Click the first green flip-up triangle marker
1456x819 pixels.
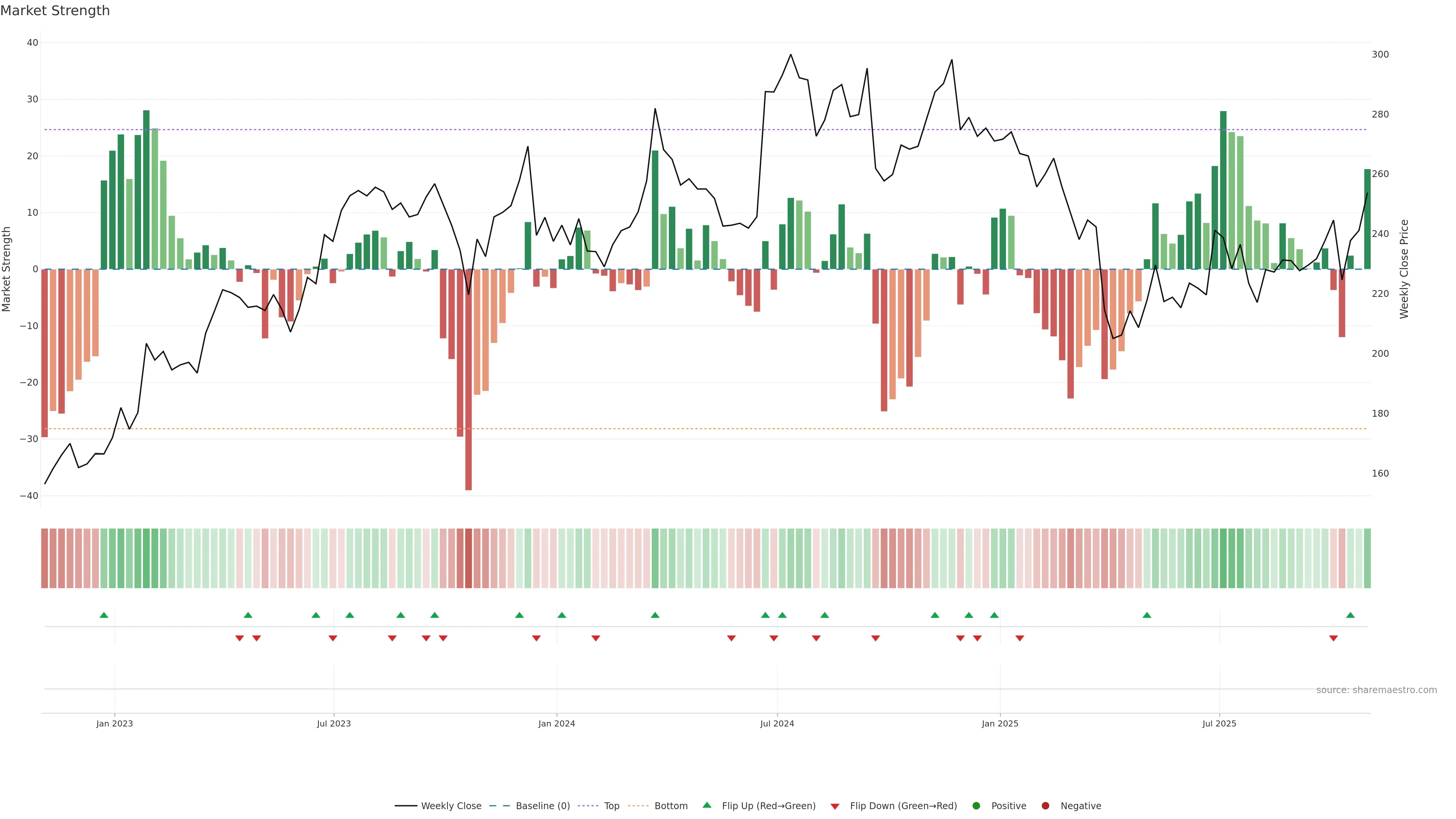tap(104, 615)
